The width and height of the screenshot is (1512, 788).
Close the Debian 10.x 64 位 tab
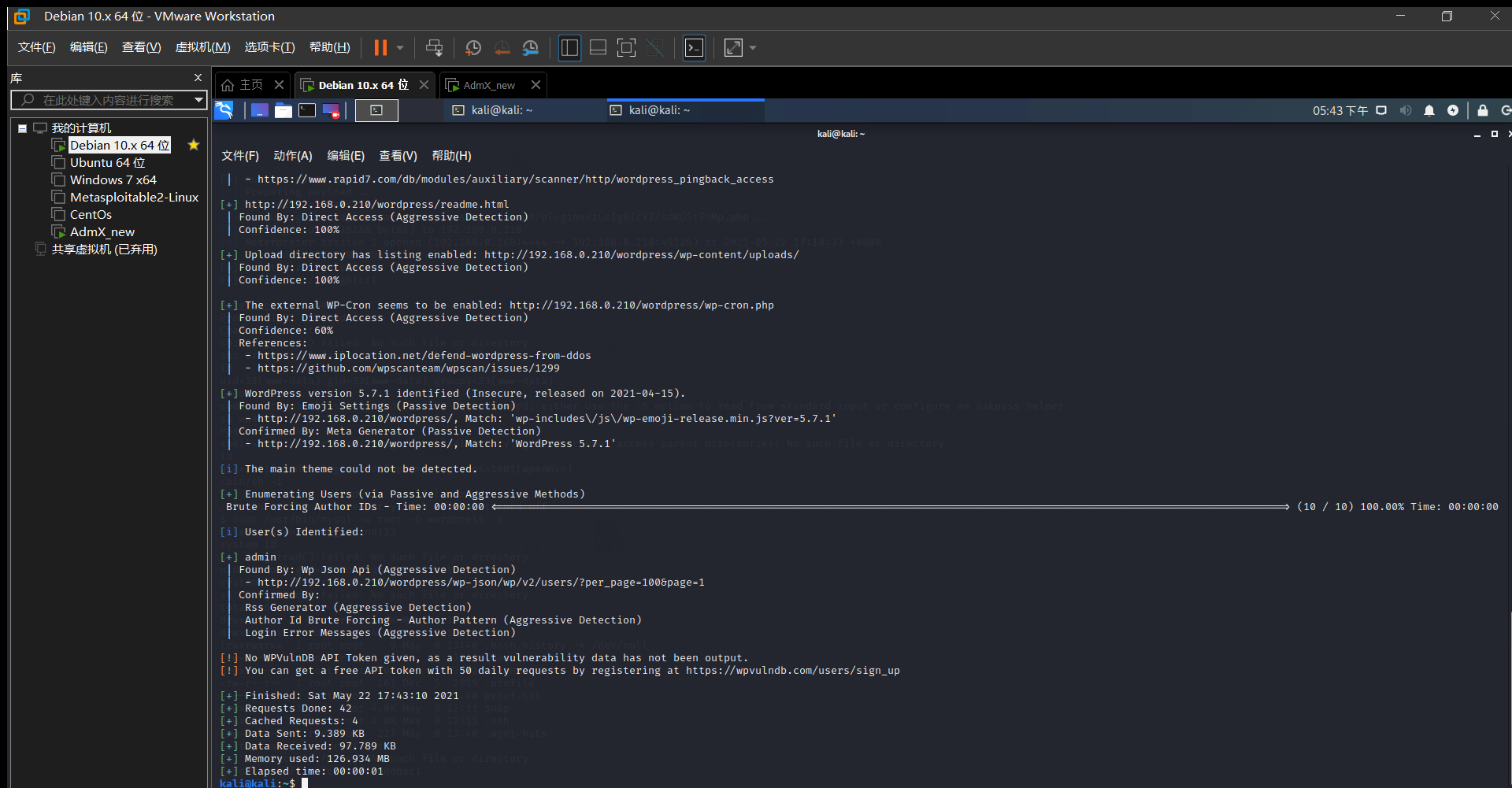point(424,84)
